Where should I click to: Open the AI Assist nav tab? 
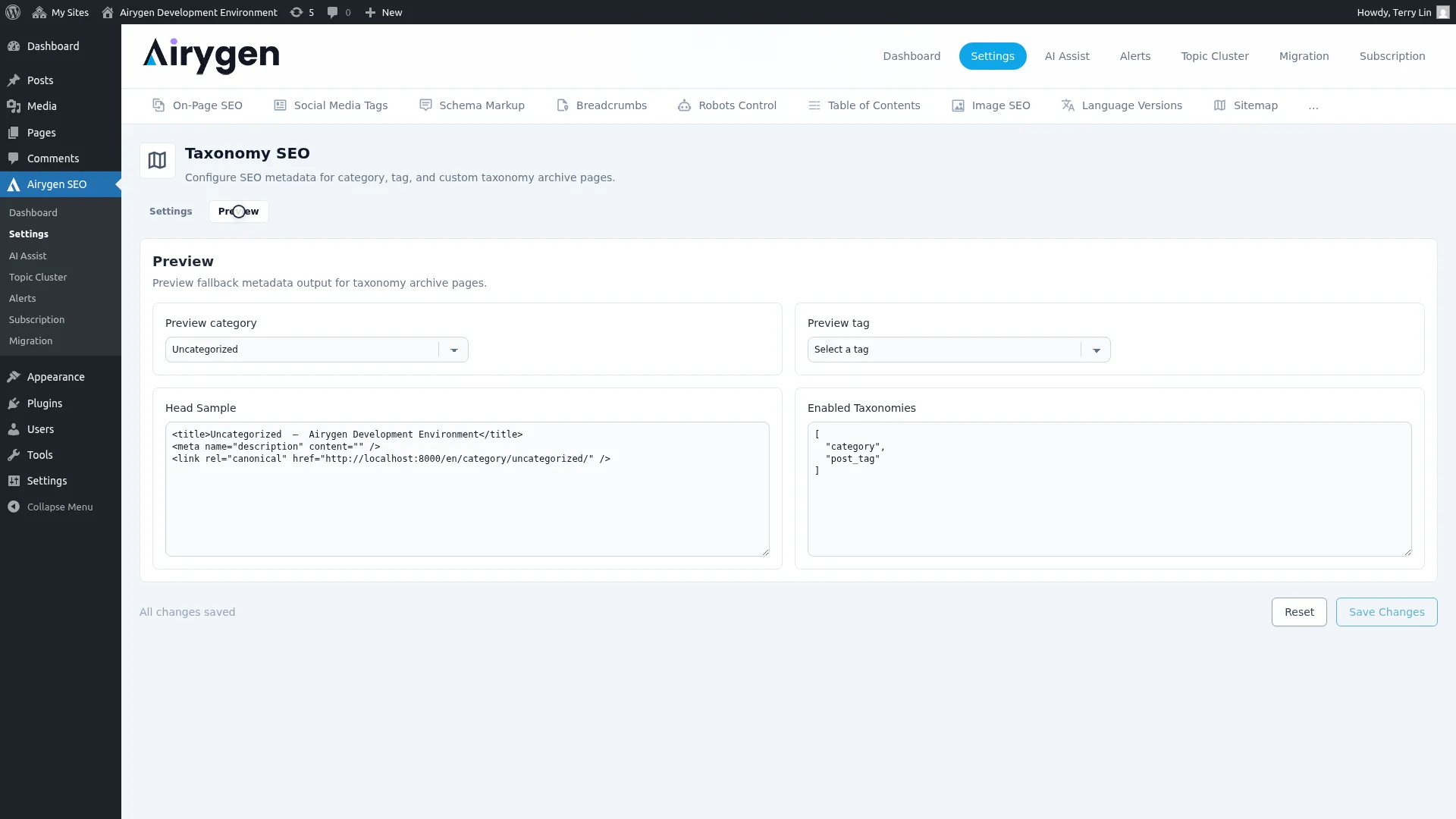pyautogui.click(x=1067, y=56)
